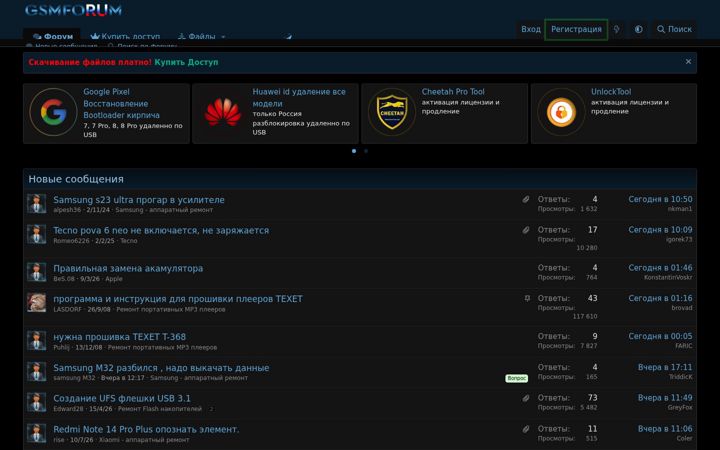This screenshot has width=720, height=450.
Task: Open avatar beside Правильная замена акамулятора
Action: point(36,272)
